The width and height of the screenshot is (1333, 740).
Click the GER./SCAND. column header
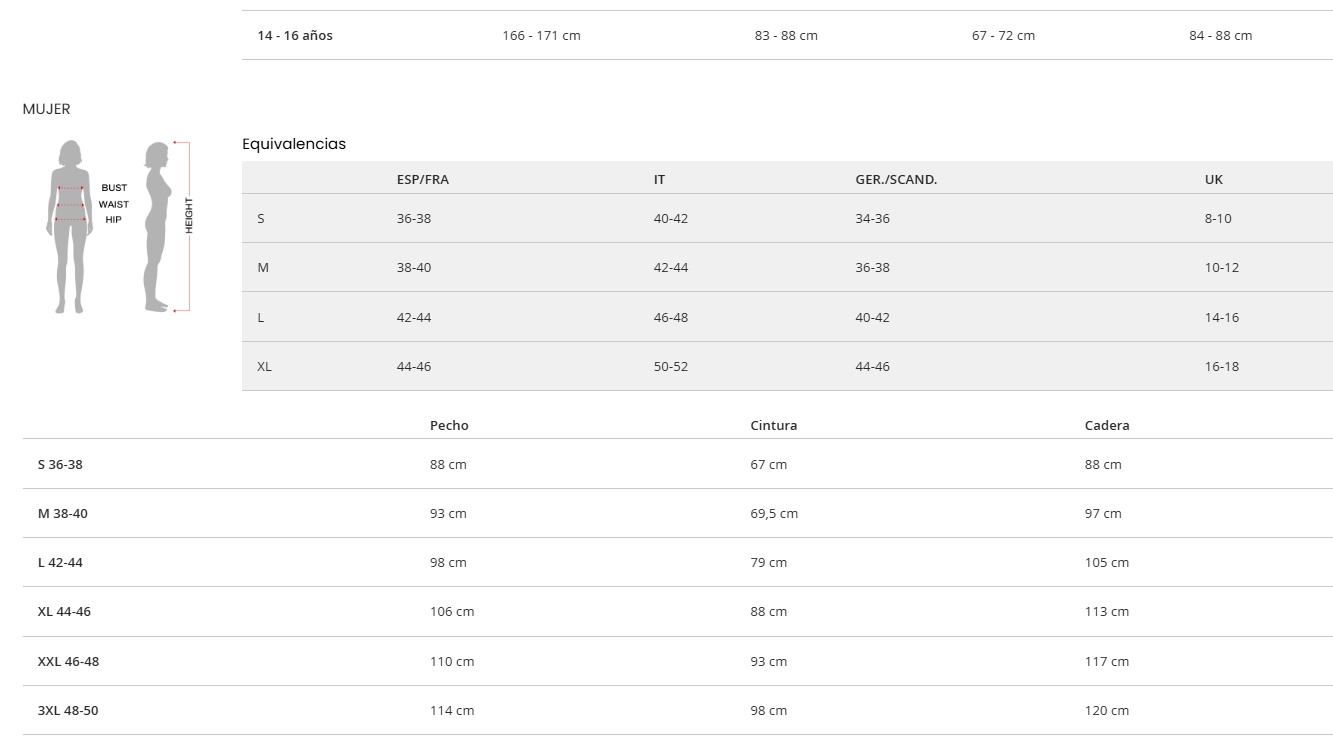(x=896, y=180)
